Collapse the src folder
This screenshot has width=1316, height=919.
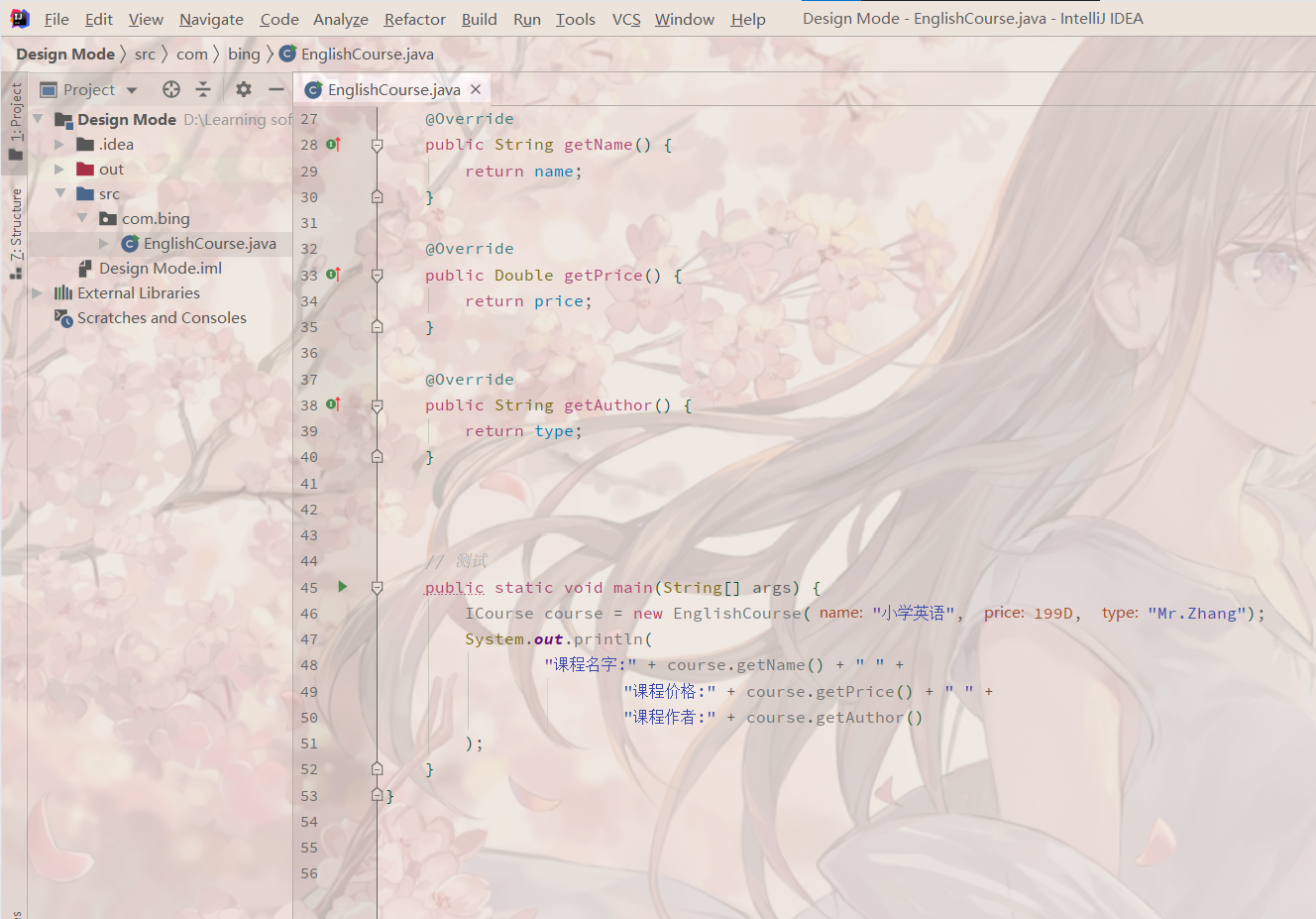click(x=60, y=193)
